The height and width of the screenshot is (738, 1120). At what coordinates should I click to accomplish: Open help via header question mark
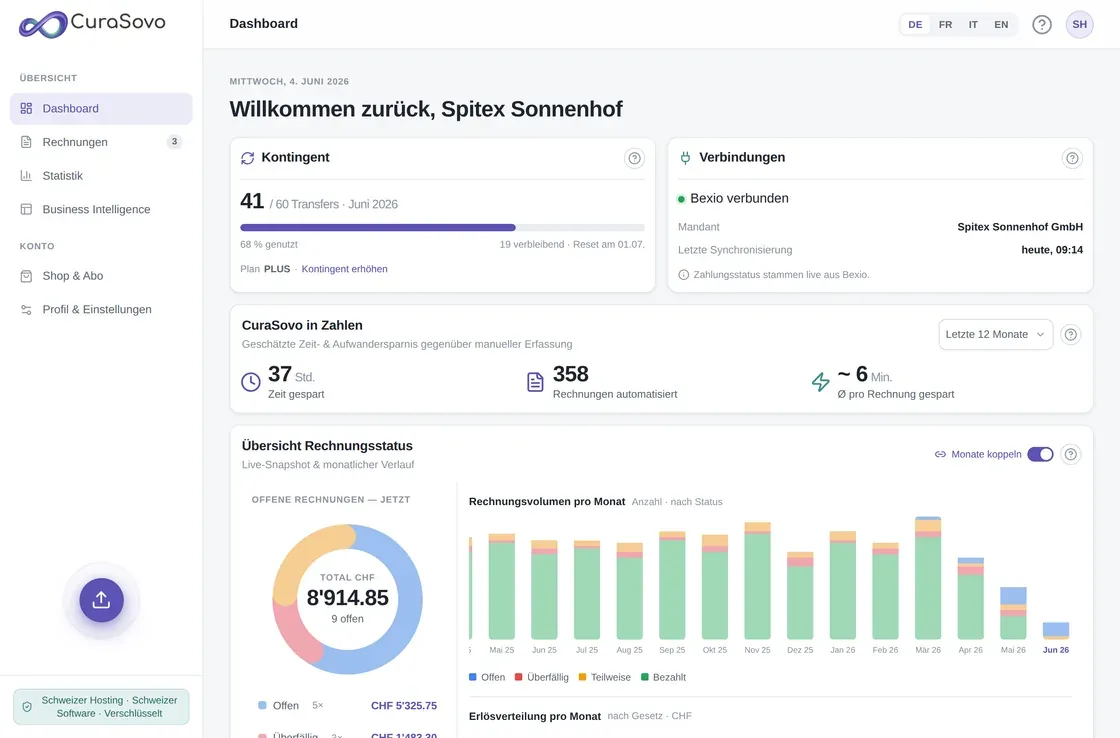[x=1041, y=25]
